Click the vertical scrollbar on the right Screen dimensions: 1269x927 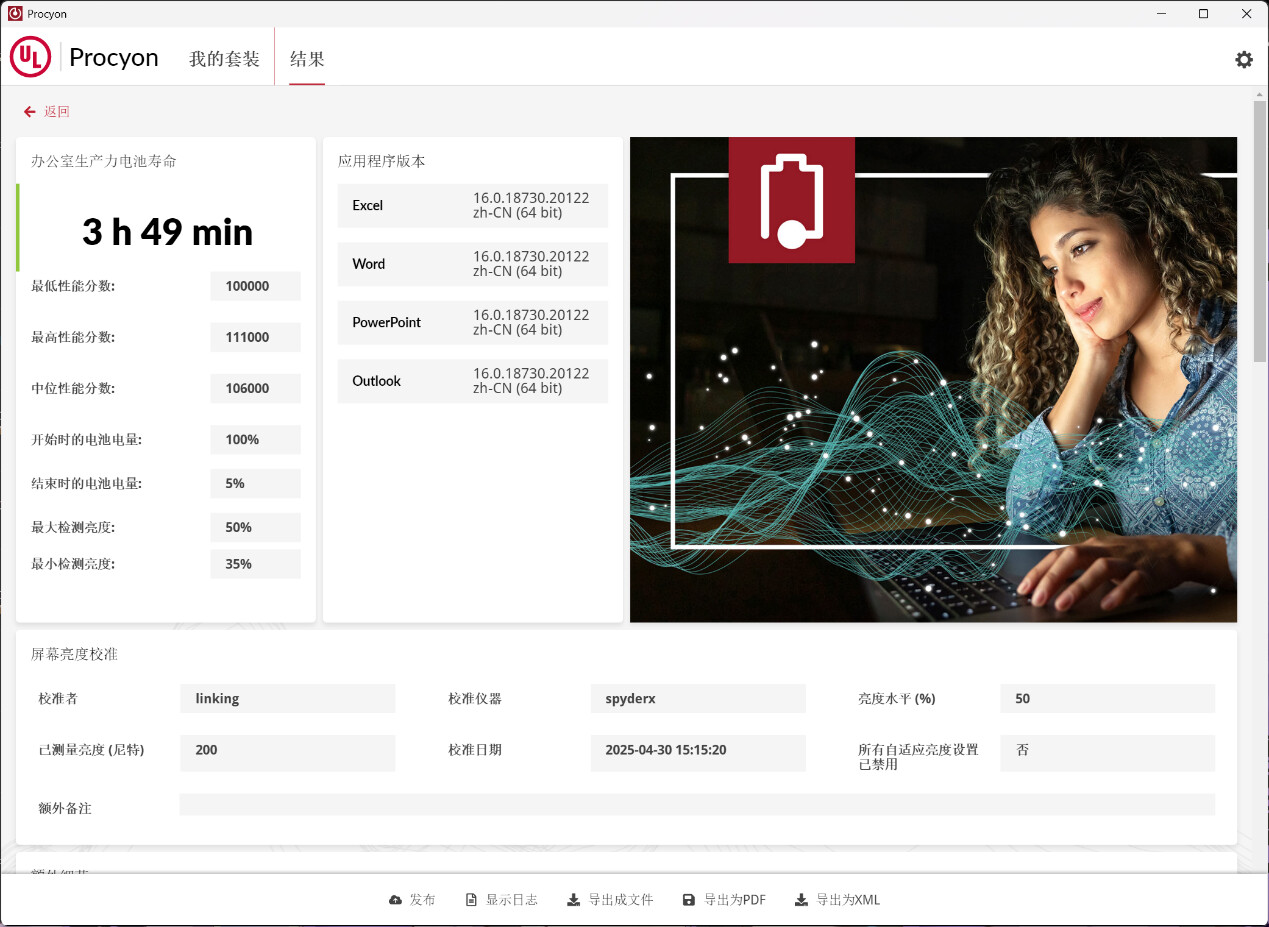[x=1259, y=230]
